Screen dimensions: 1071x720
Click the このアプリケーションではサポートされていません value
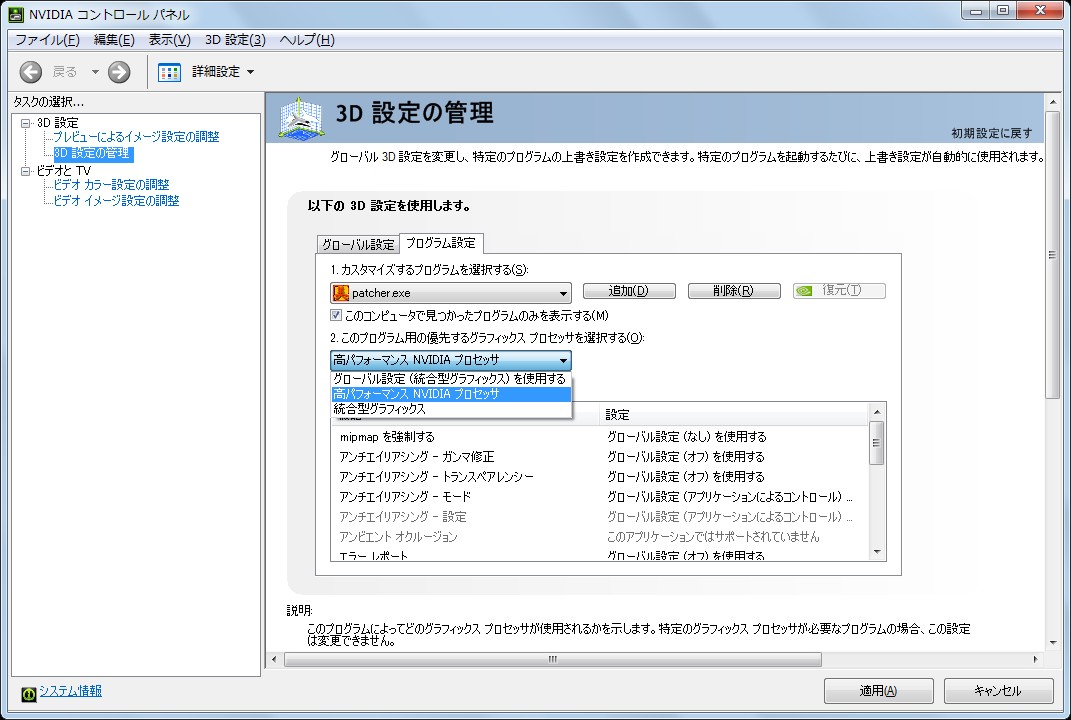pos(713,536)
